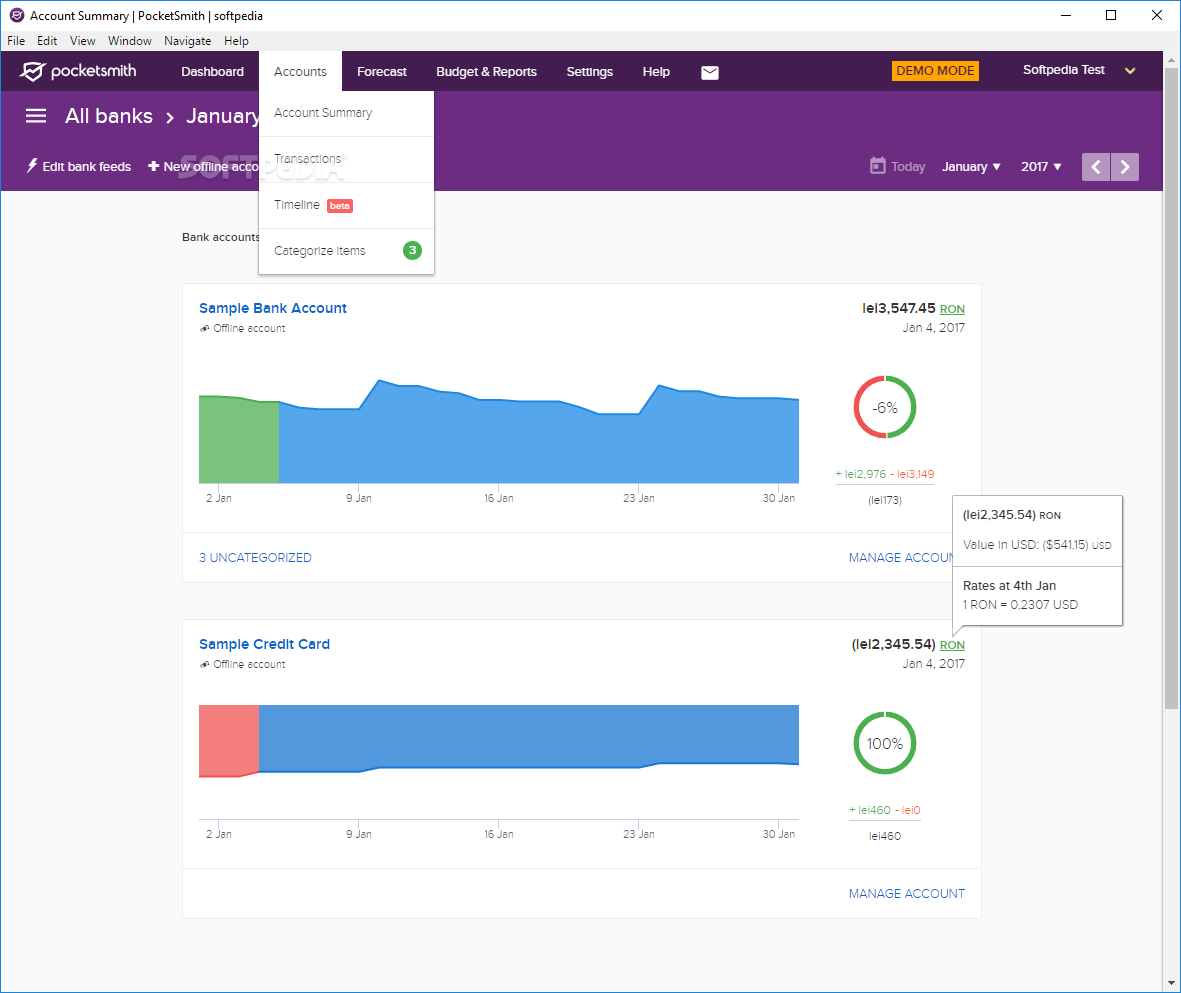This screenshot has height=993, width=1181.
Task: Click the PocketSmith logo
Action: click(x=78, y=72)
